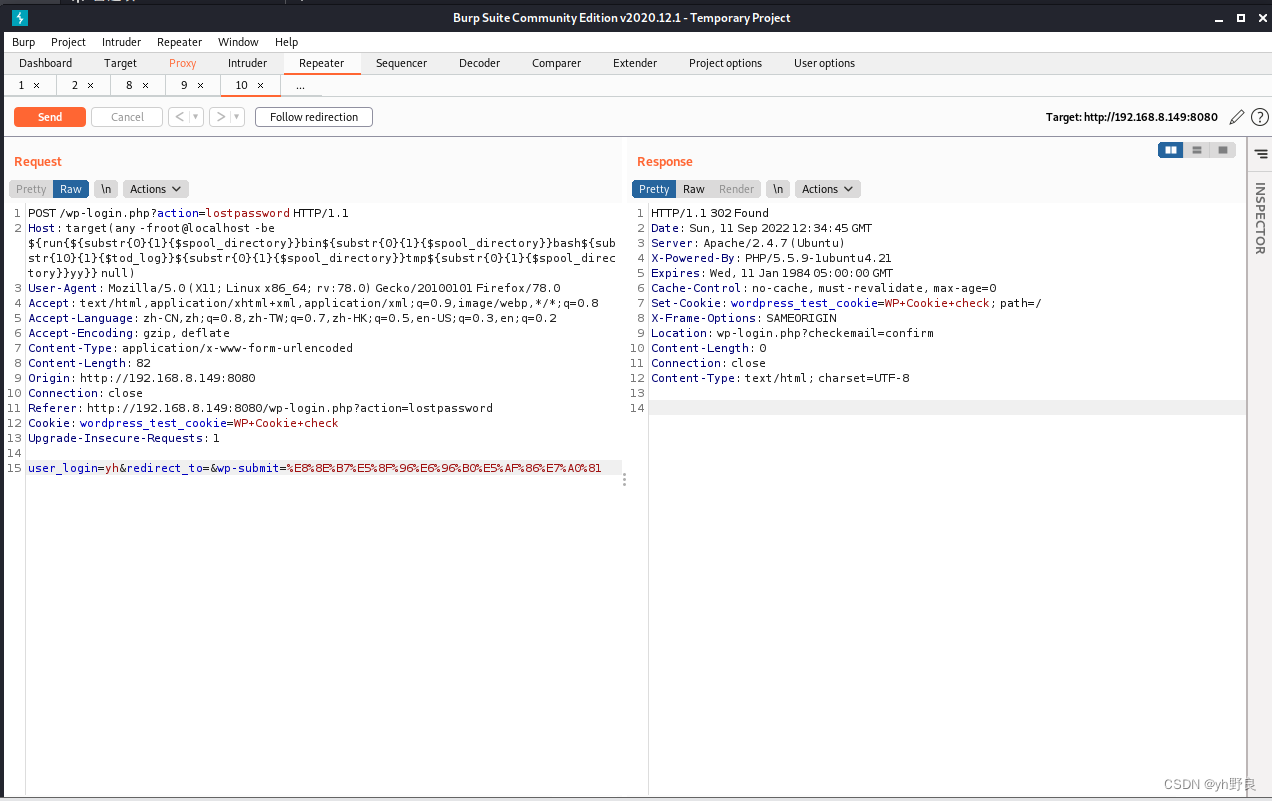The height and width of the screenshot is (801, 1272).
Task: Toggle \n display in Request pane
Action: 106,189
